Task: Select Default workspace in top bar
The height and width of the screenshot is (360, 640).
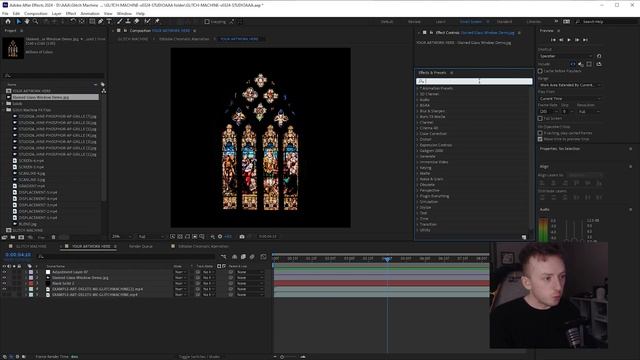Action: [387, 22]
